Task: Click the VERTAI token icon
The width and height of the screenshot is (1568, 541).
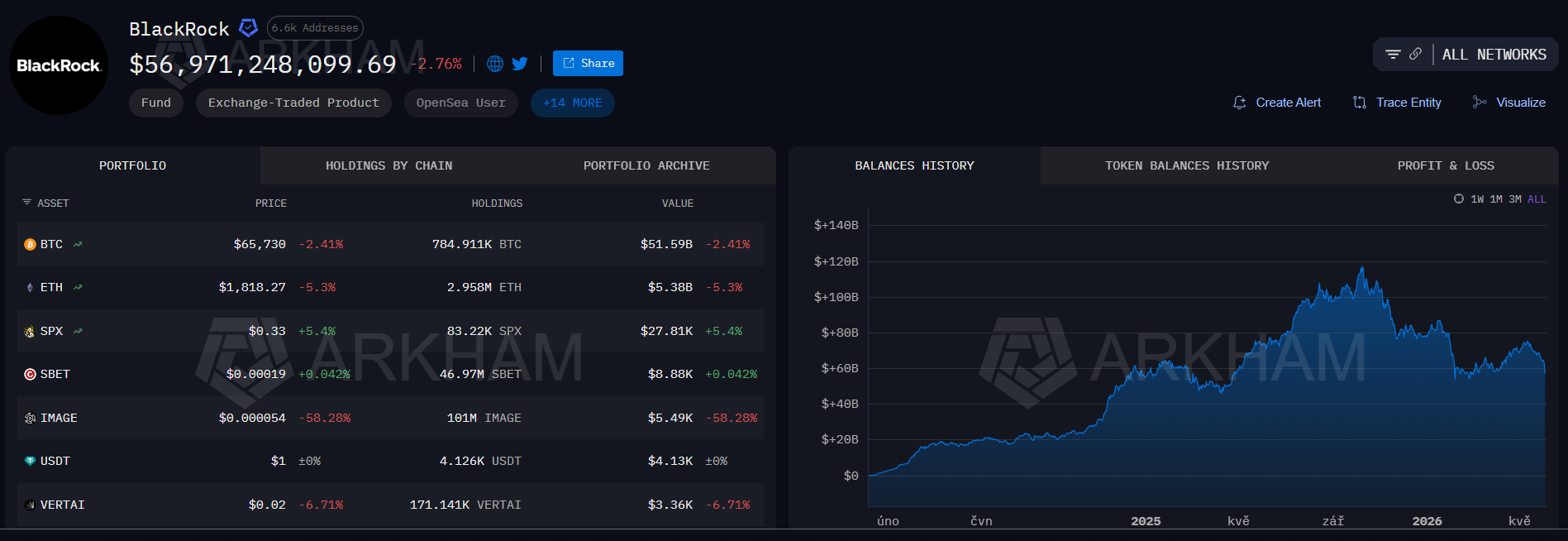Action: (x=30, y=505)
